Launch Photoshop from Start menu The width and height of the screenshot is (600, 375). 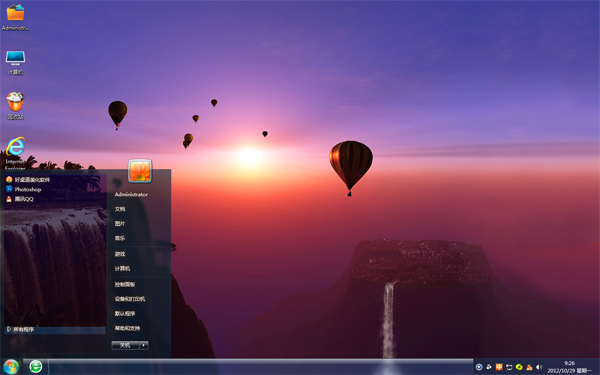pyautogui.click(x=24, y=189)
